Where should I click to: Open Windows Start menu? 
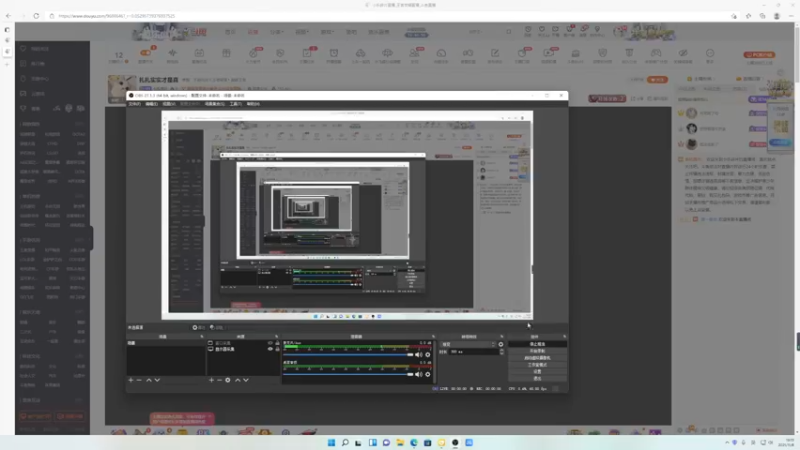[x=331, y=442]
